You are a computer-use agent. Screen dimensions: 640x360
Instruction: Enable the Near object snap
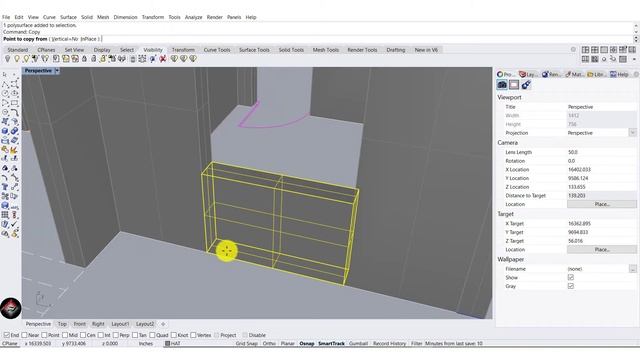coord(24,335)
